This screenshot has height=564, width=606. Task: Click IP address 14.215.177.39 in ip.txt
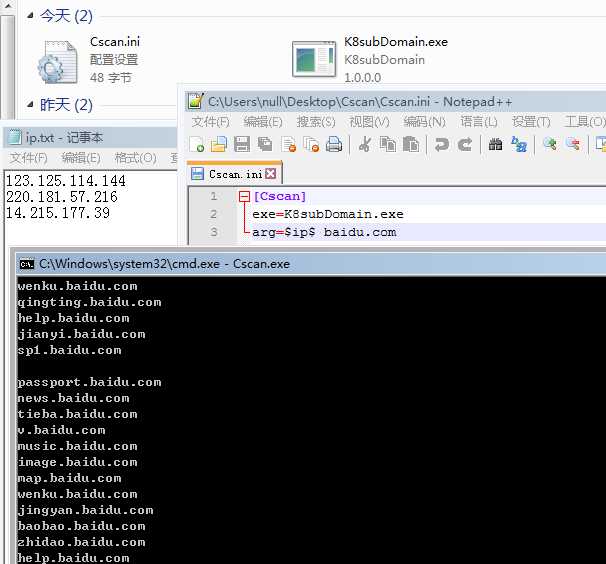coord(58,213)
